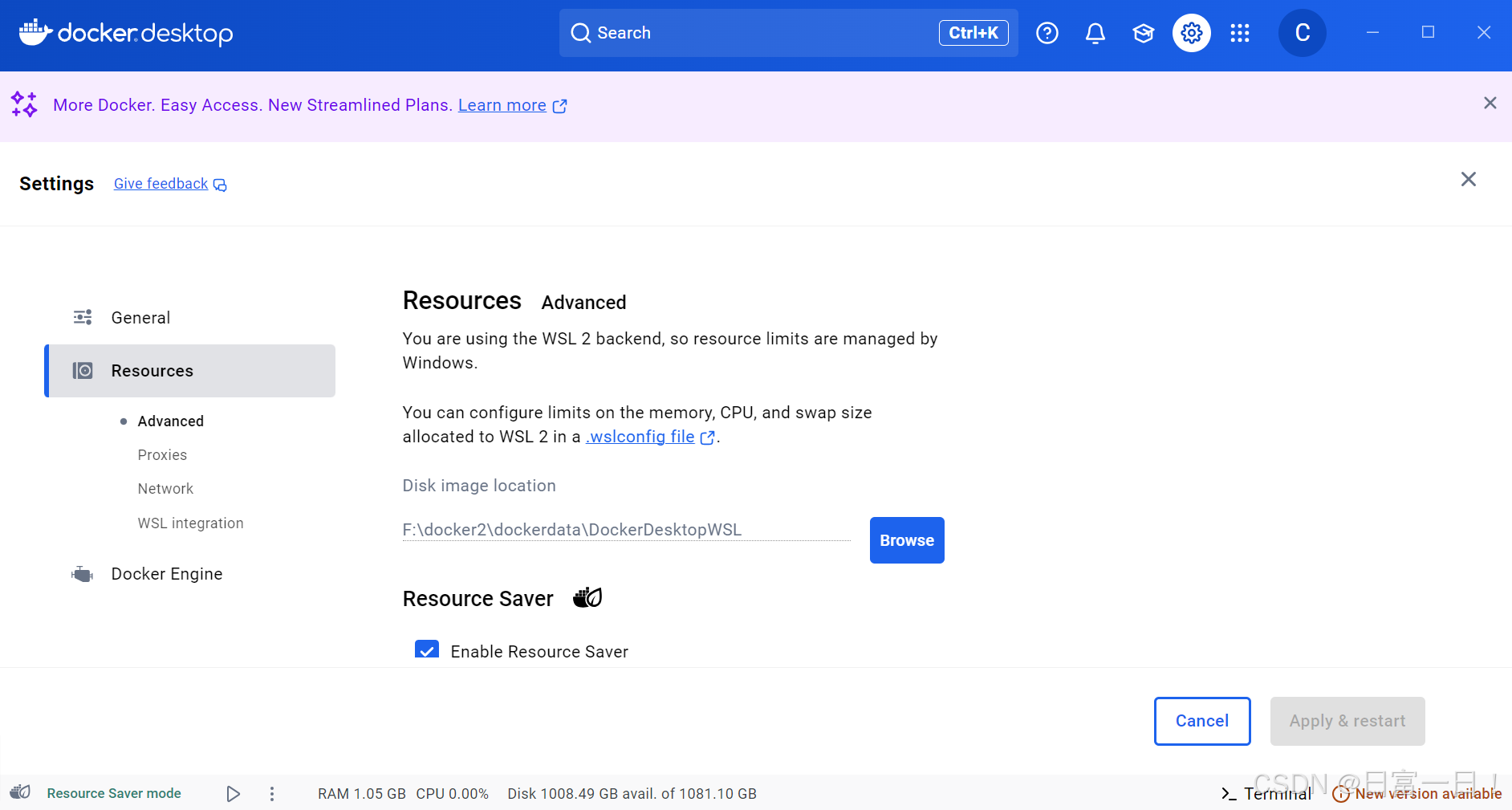Open the Learning center graduation cap icon
1512x810 pixels.
pyautogui.click(x=1143, y=33)
